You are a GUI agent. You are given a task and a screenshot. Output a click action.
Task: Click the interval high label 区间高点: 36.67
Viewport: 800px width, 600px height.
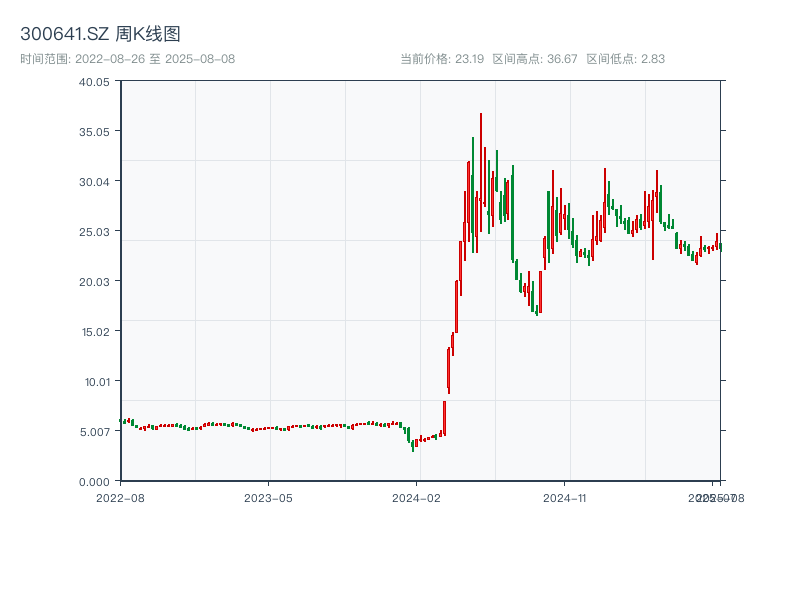click(x=535, y=59)
